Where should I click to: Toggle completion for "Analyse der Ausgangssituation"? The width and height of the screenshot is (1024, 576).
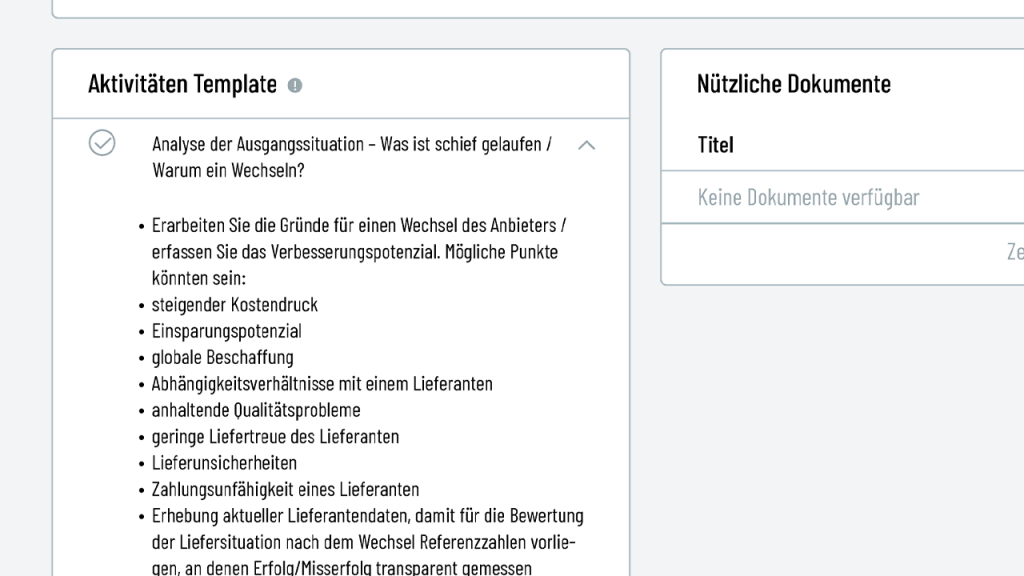(x=103, y=144)
